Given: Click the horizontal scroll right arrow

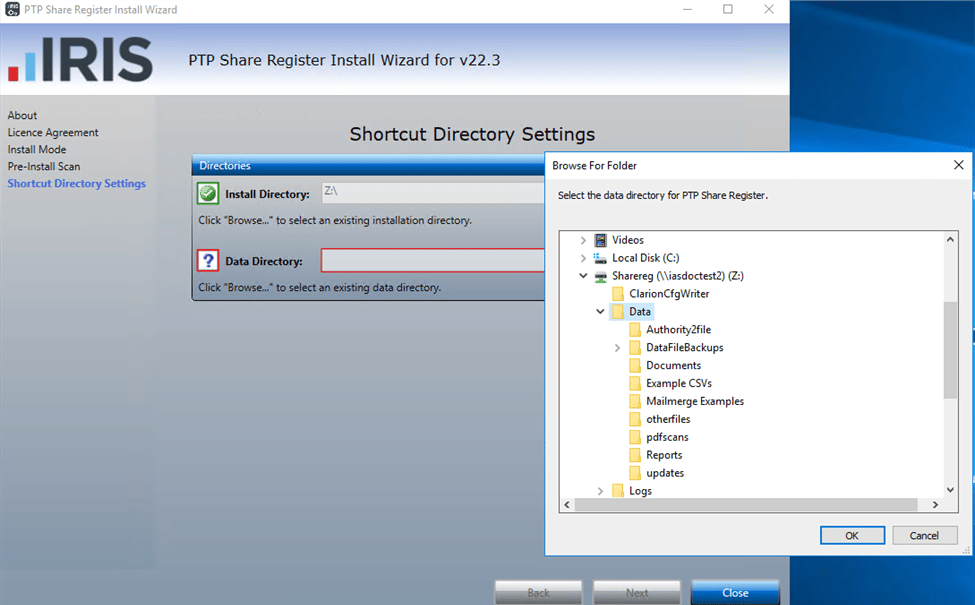Looking at the screenshot, I should point(935,505).
